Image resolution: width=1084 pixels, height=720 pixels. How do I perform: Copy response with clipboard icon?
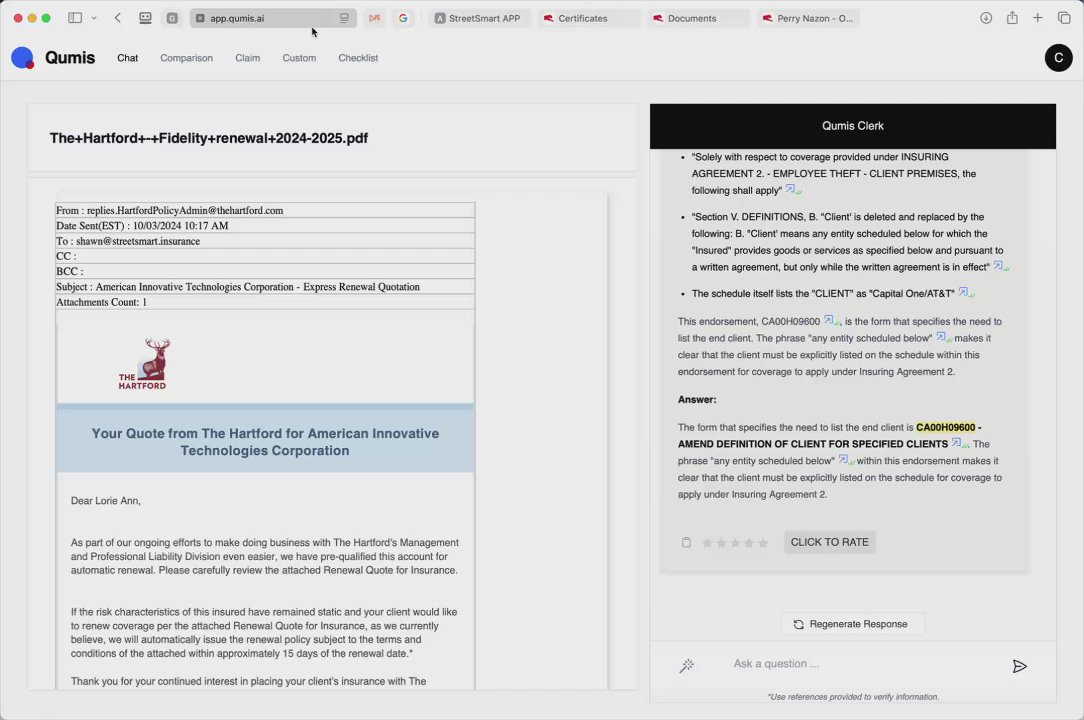[686, 542]
